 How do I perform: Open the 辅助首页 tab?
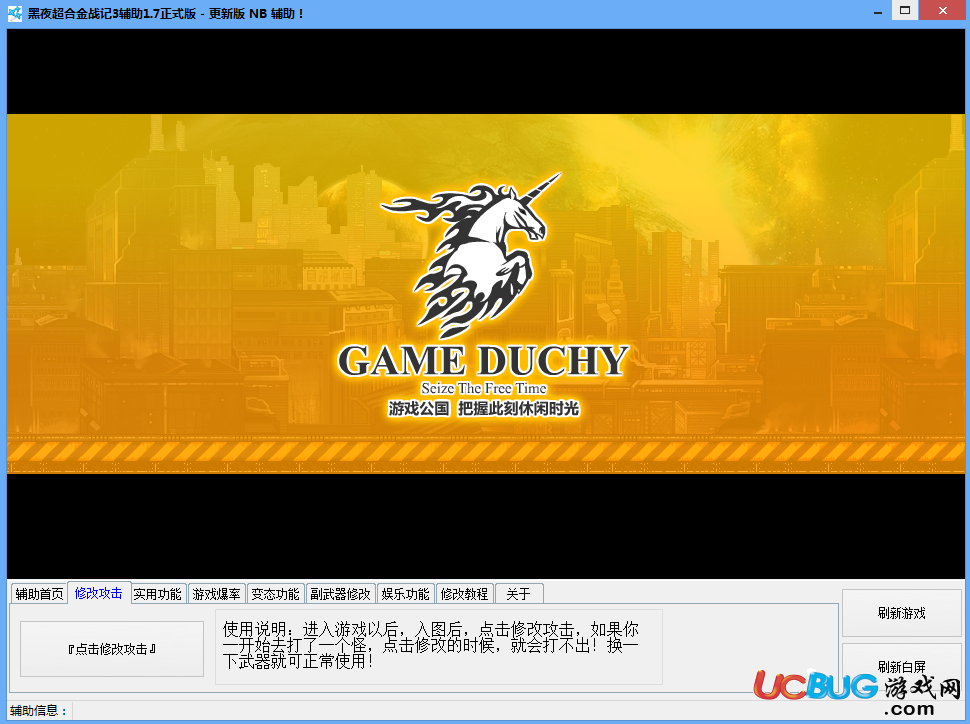[39, 593]
